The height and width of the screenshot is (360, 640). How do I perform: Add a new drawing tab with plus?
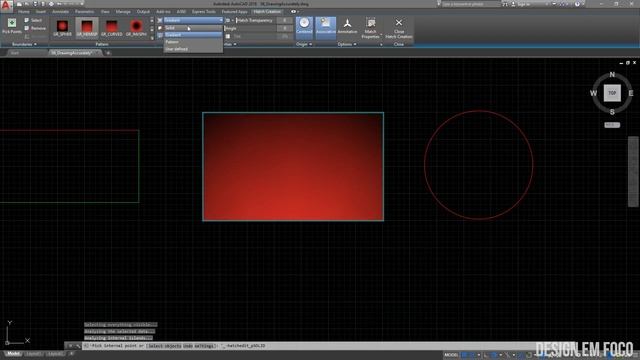pos(108,53)
